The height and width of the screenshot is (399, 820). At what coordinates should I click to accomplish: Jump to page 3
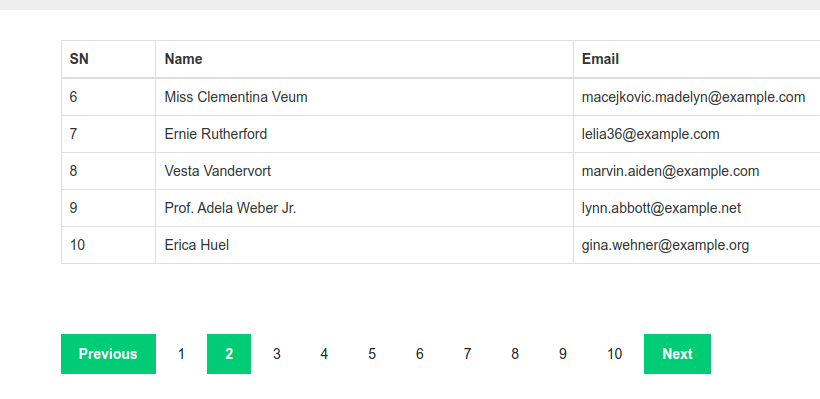(277, 354)
